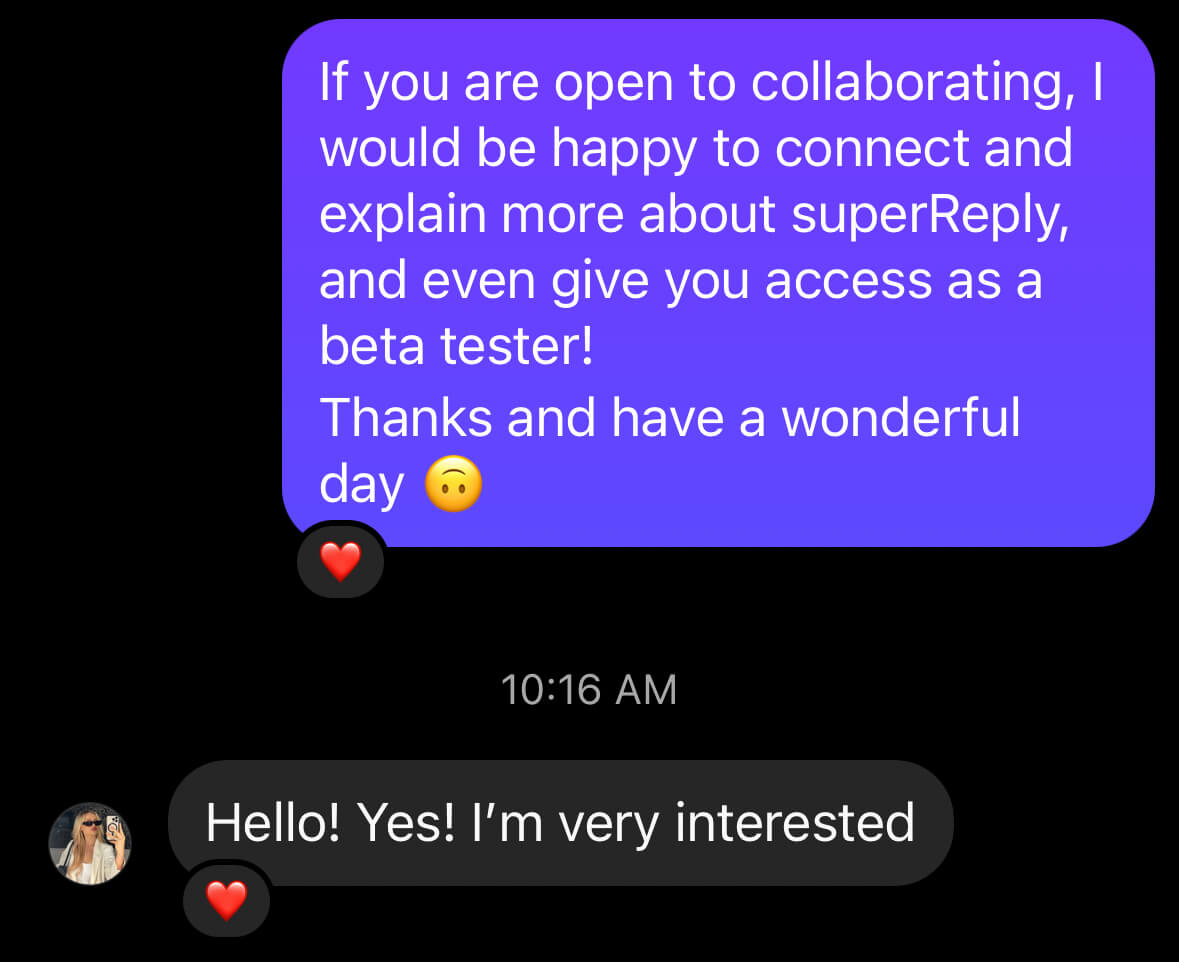Viewport: 1179px width, 962px height.
Task: Tap the heart reaction under the gray reply
Action: 226,901
